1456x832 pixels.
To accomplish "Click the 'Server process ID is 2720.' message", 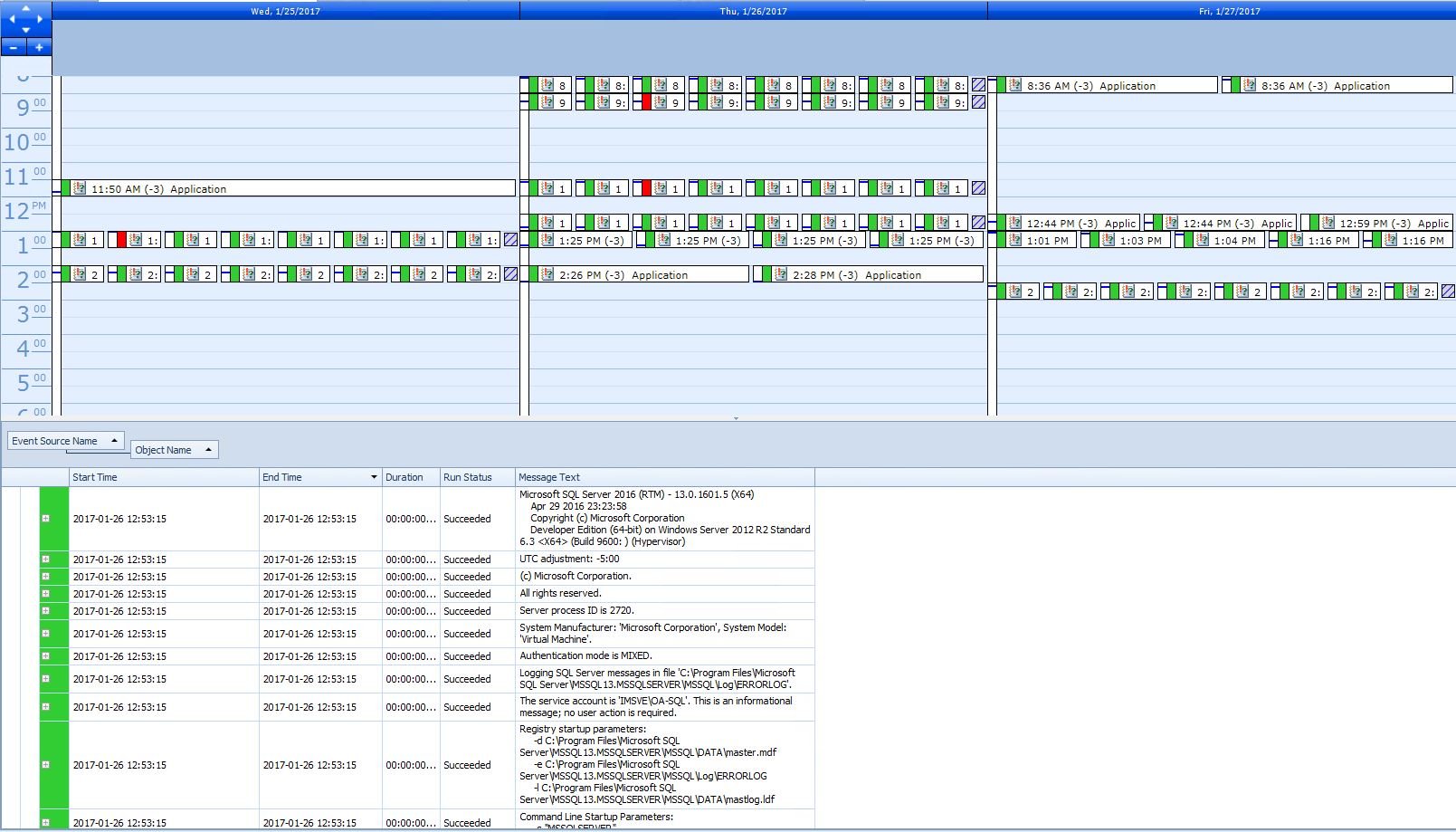I will pyautogui.click(x=576, y=611).
